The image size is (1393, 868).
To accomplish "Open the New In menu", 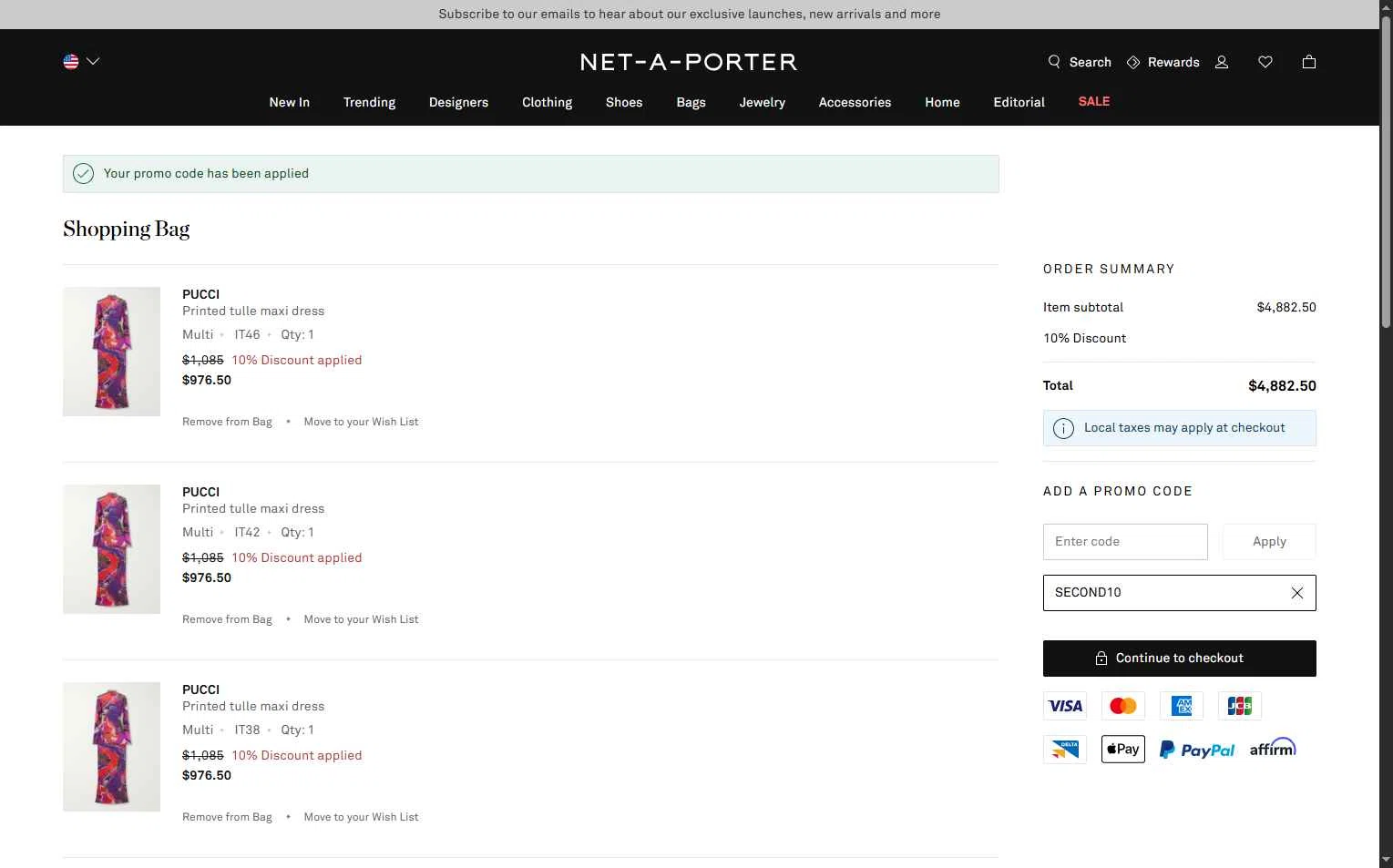I will tap(290, 102).
